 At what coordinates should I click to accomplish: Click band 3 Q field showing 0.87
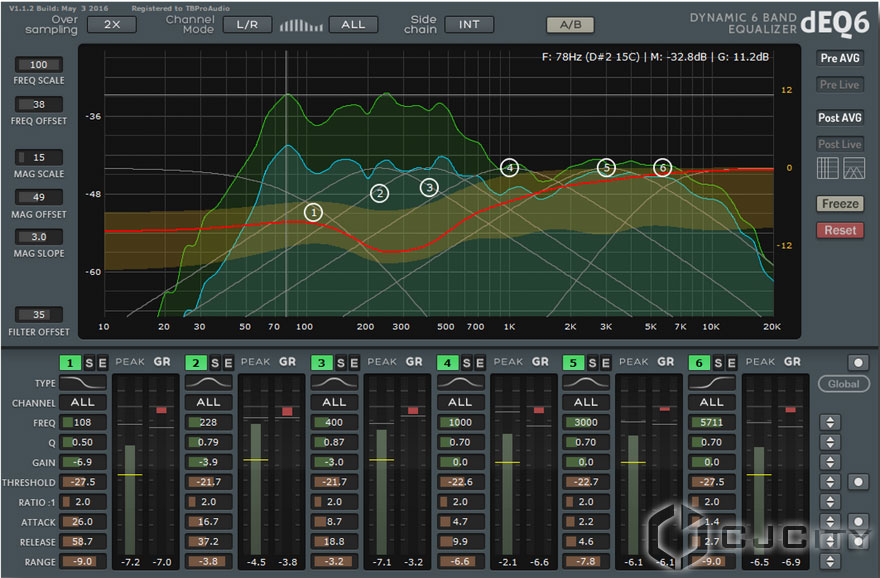(x=334, y=442)
